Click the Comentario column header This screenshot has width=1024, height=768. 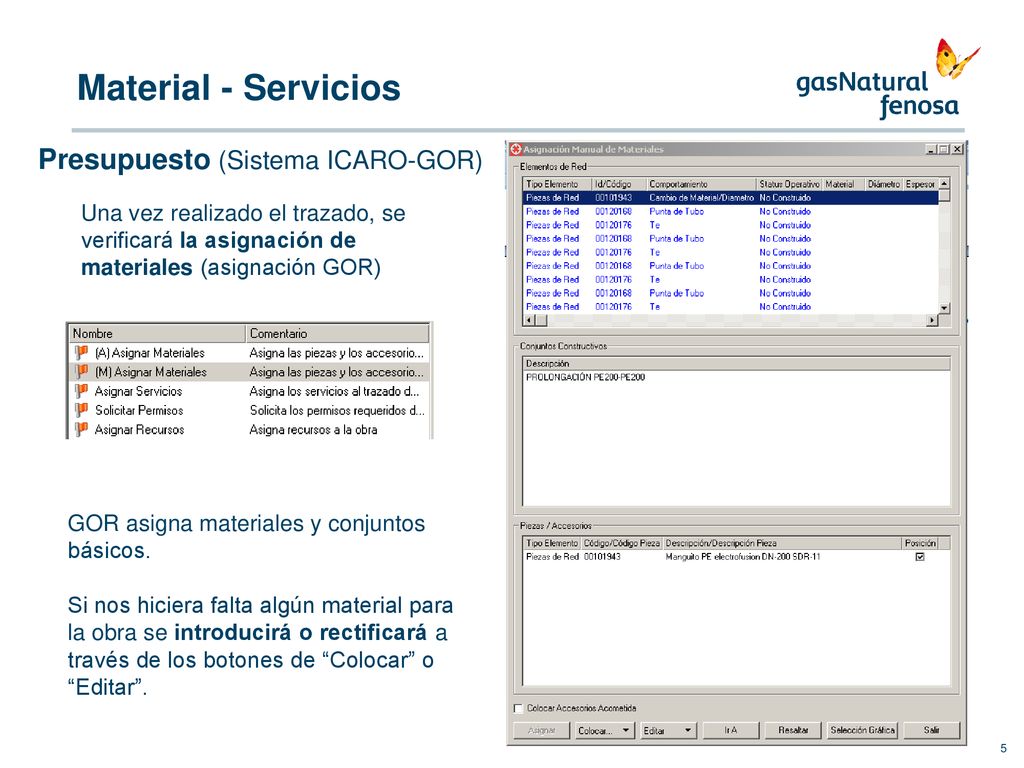click(x=338, y=333)
